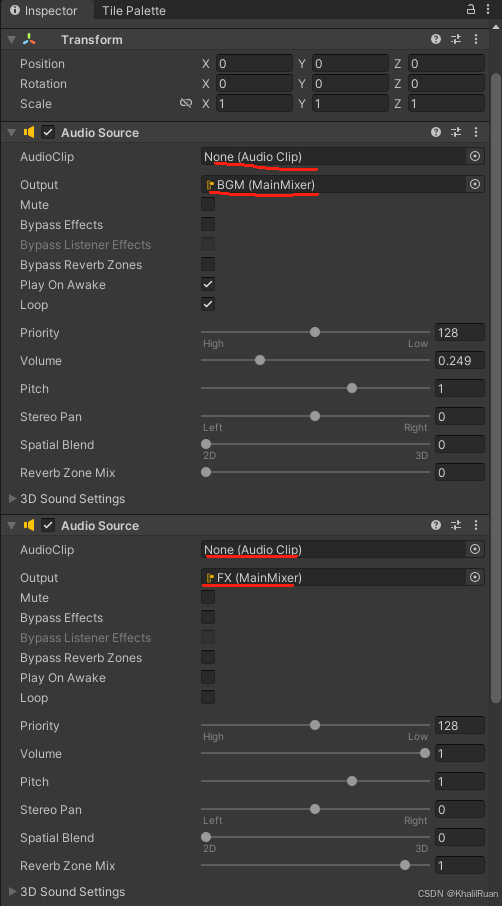Viewport: 502px width, 906px height.
Task: Click the Scale Z input field
Action: pyautogui.click(x=446, y=103)
